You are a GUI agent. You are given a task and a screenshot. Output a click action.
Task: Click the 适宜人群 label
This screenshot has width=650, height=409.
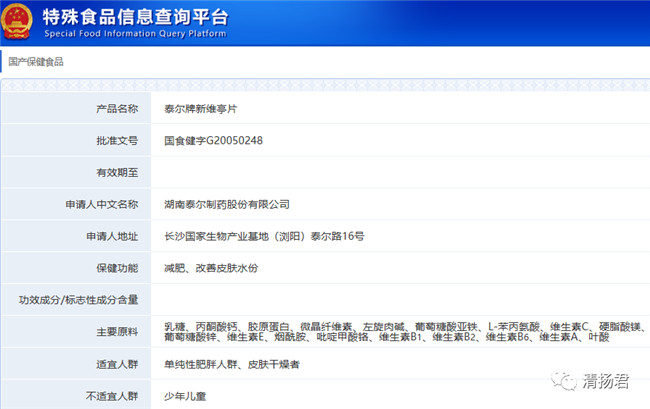117,364
